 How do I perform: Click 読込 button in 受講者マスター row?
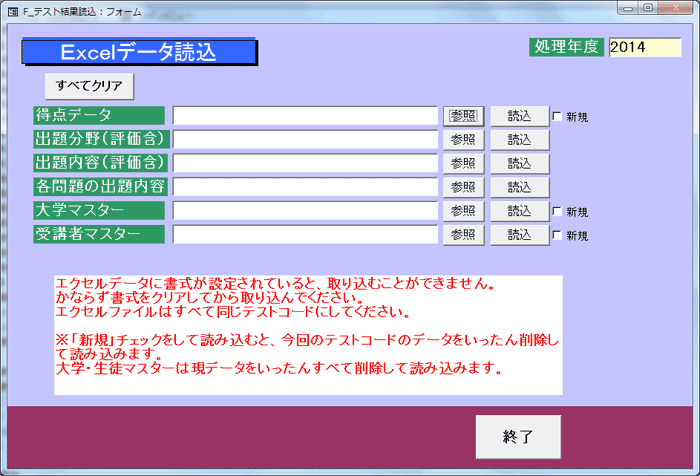coord(519,235)
